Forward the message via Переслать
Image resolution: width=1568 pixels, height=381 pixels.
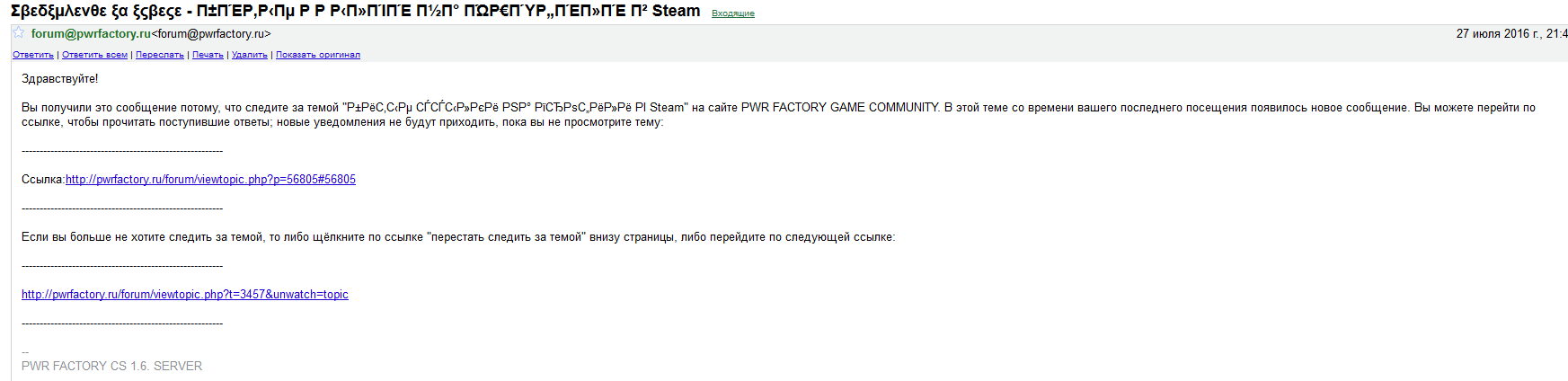pos(160,55)
